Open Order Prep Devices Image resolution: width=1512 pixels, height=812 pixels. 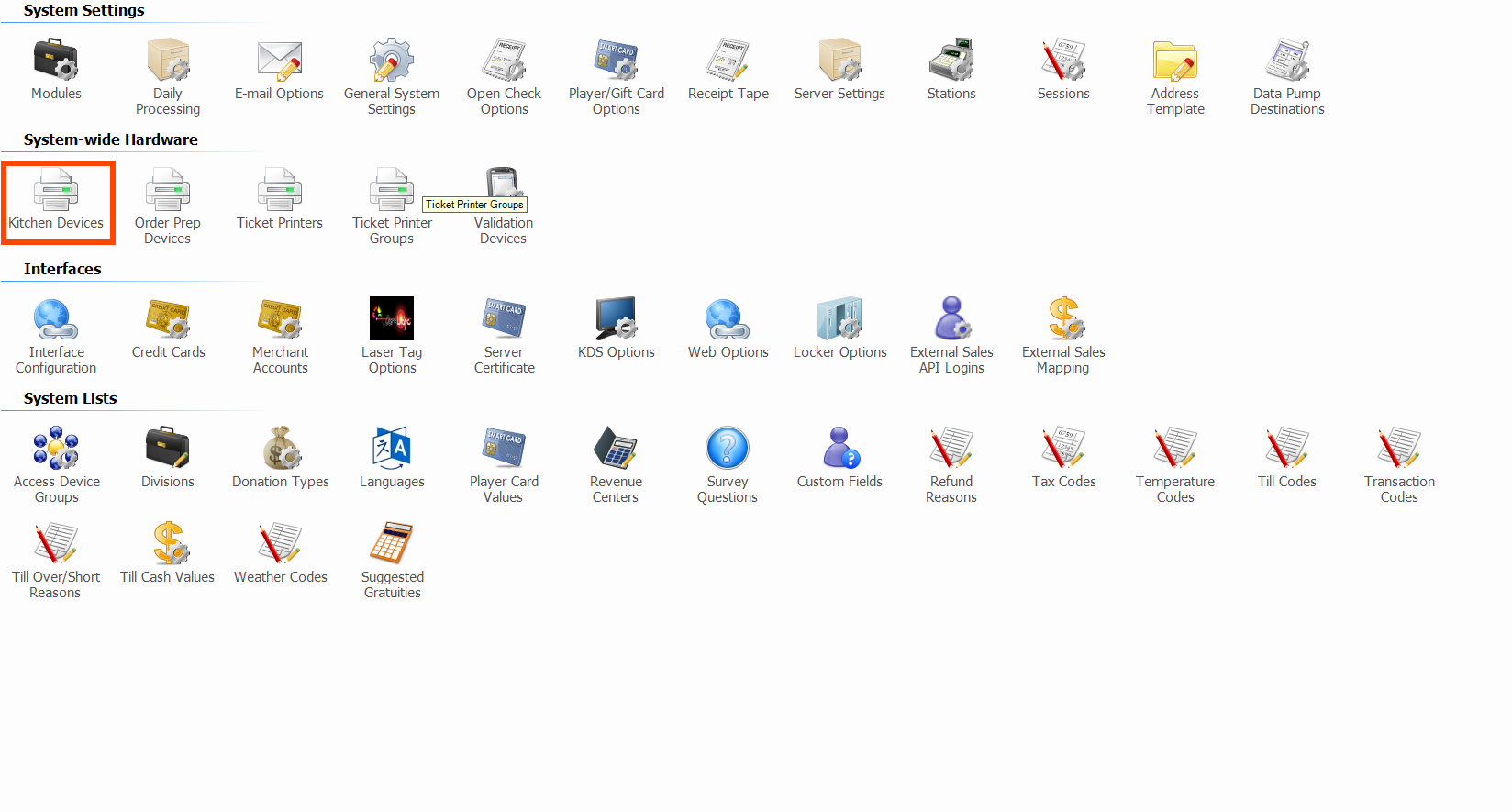pyautogui.click(x=168, y=190)
